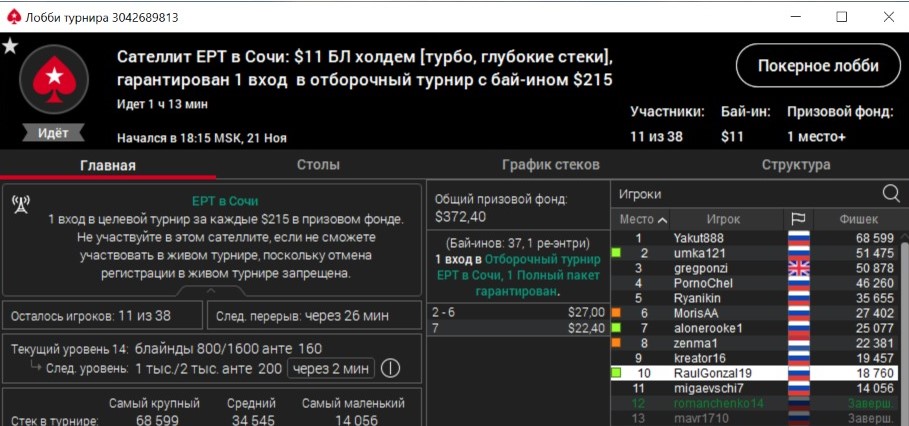Open level info circle icon next to через 2 мин
The width and height of the screenshot is (909, 426).
click(x=390, y=368)
